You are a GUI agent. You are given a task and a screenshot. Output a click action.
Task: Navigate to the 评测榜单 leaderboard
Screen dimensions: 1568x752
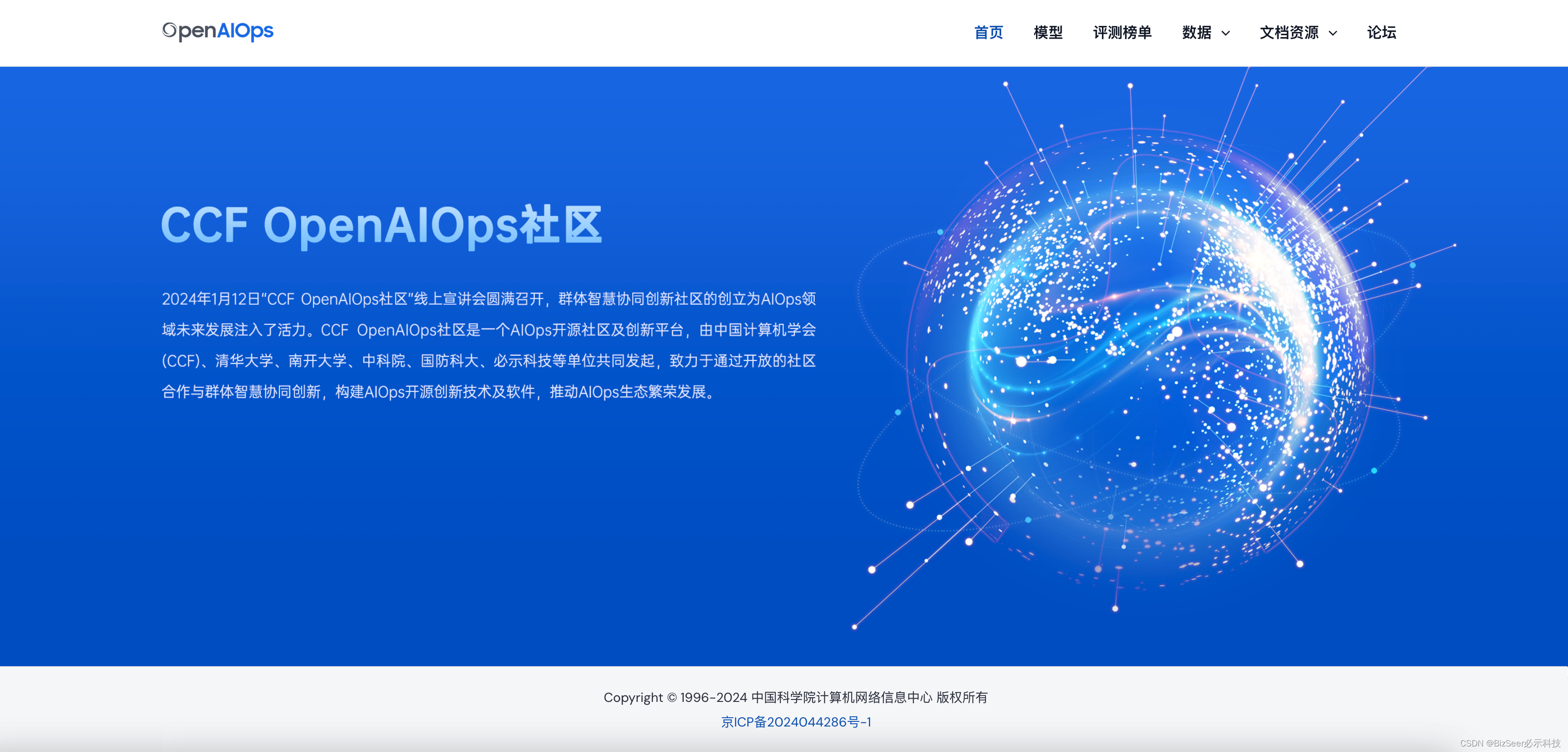1123,33
